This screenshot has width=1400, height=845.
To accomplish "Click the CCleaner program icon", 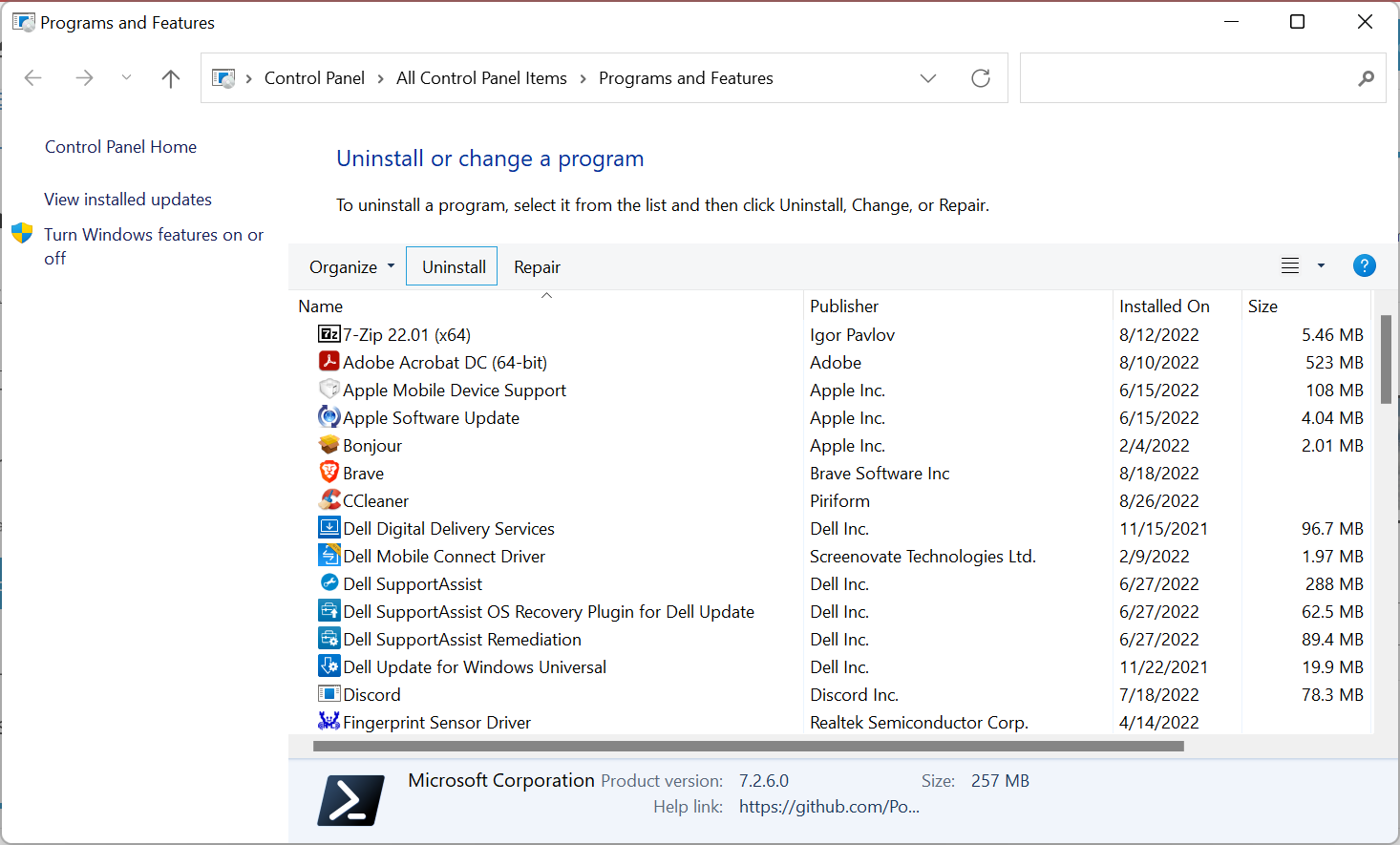I will [329, 500].
